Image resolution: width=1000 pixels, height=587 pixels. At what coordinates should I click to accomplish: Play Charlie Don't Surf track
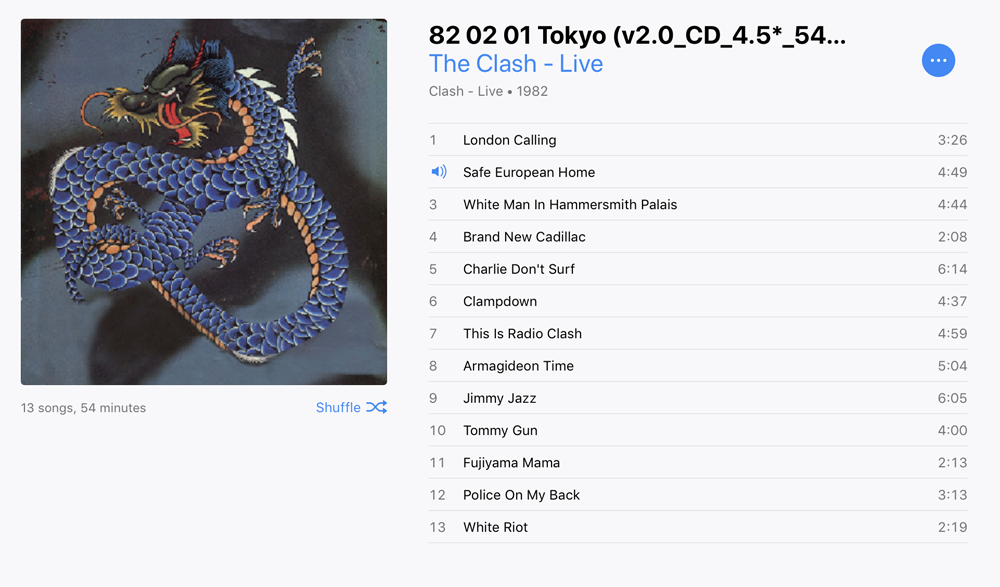pos(698,269)
